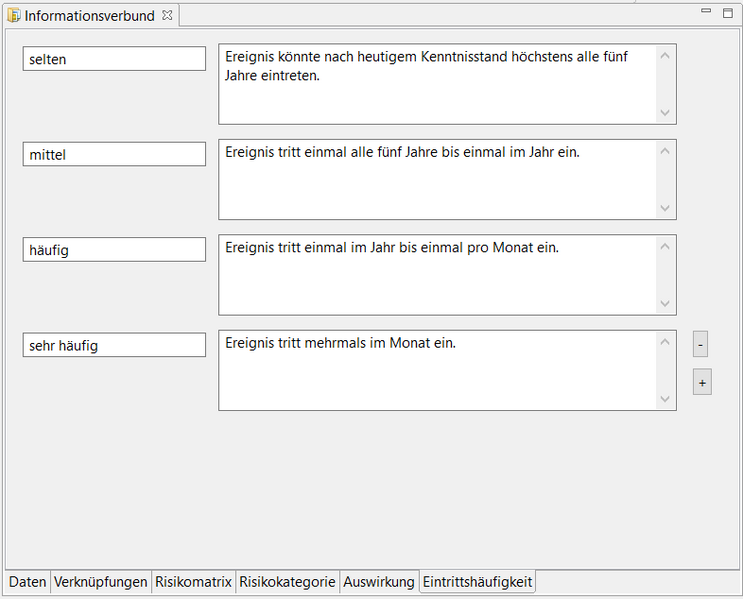Click the 'selten' frequency name field
The image size is (743, 599).
click(114, 59)
